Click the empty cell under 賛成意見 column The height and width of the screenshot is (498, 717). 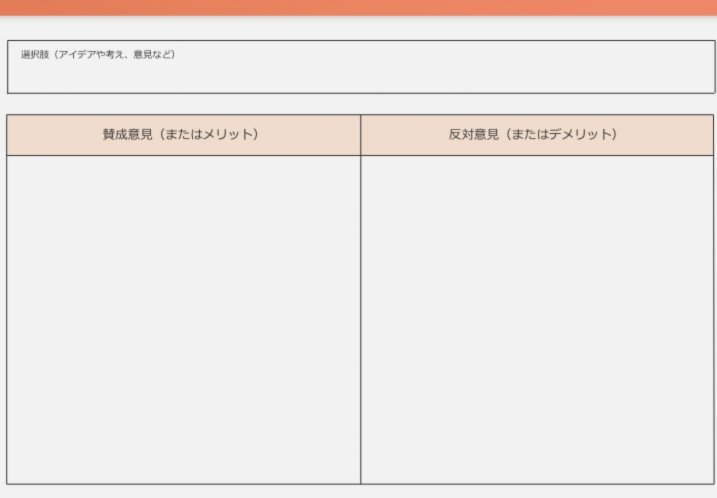[x=183, y=320]
